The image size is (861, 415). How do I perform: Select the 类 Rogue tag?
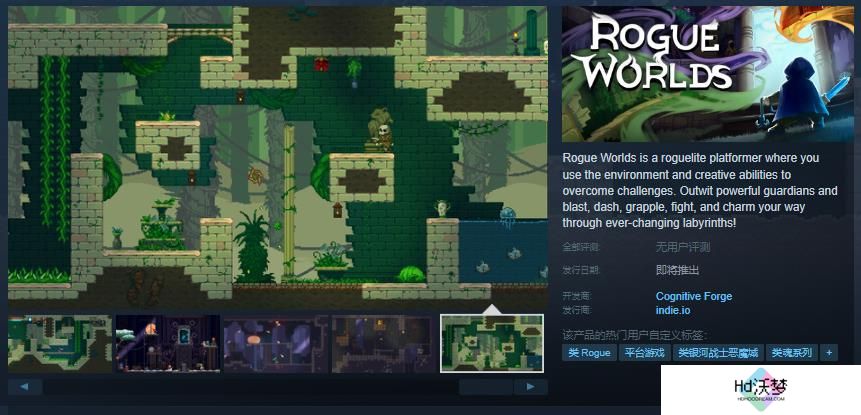[x=589, y=352]
